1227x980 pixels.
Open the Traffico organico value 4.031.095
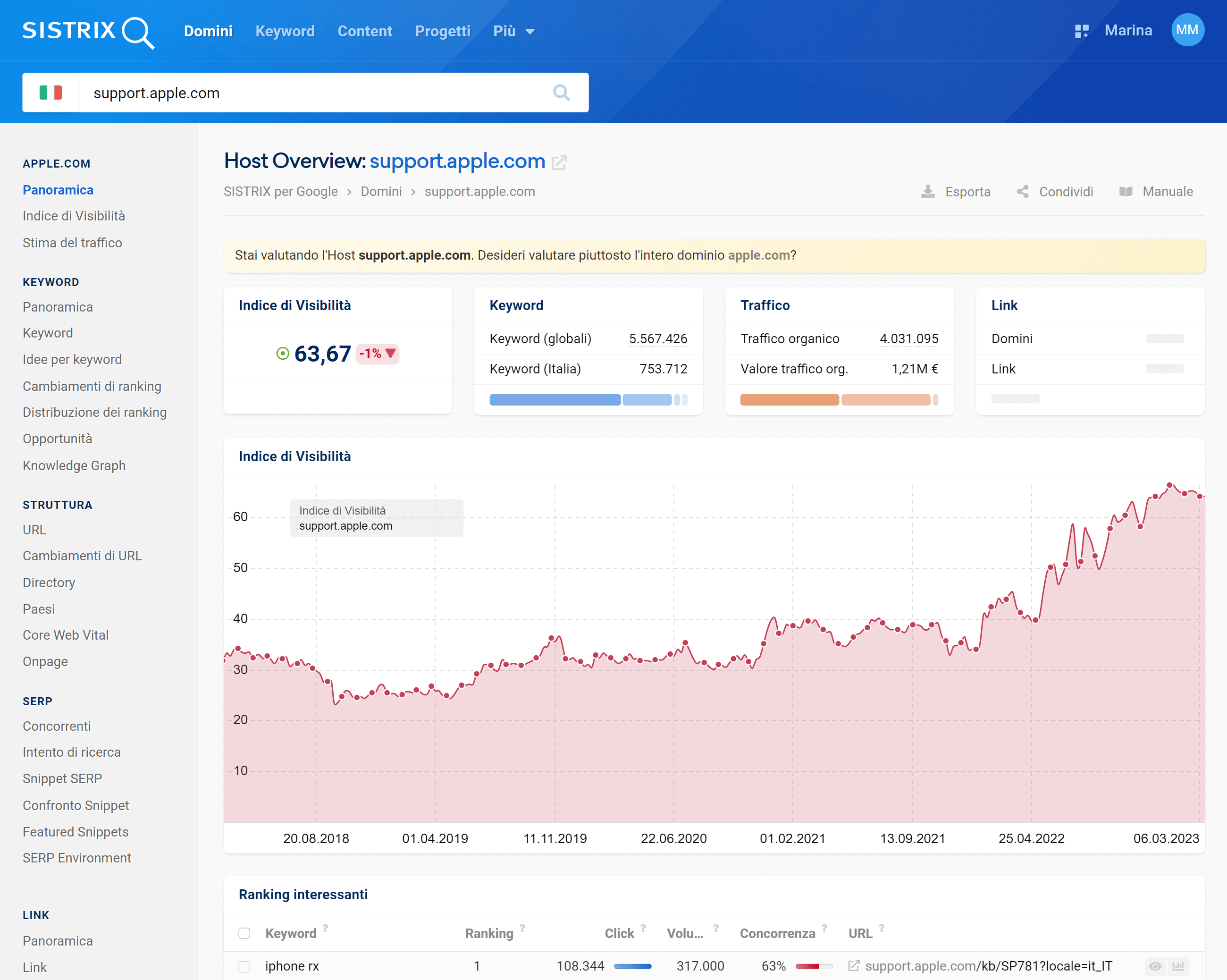click(x=909, y=339)
